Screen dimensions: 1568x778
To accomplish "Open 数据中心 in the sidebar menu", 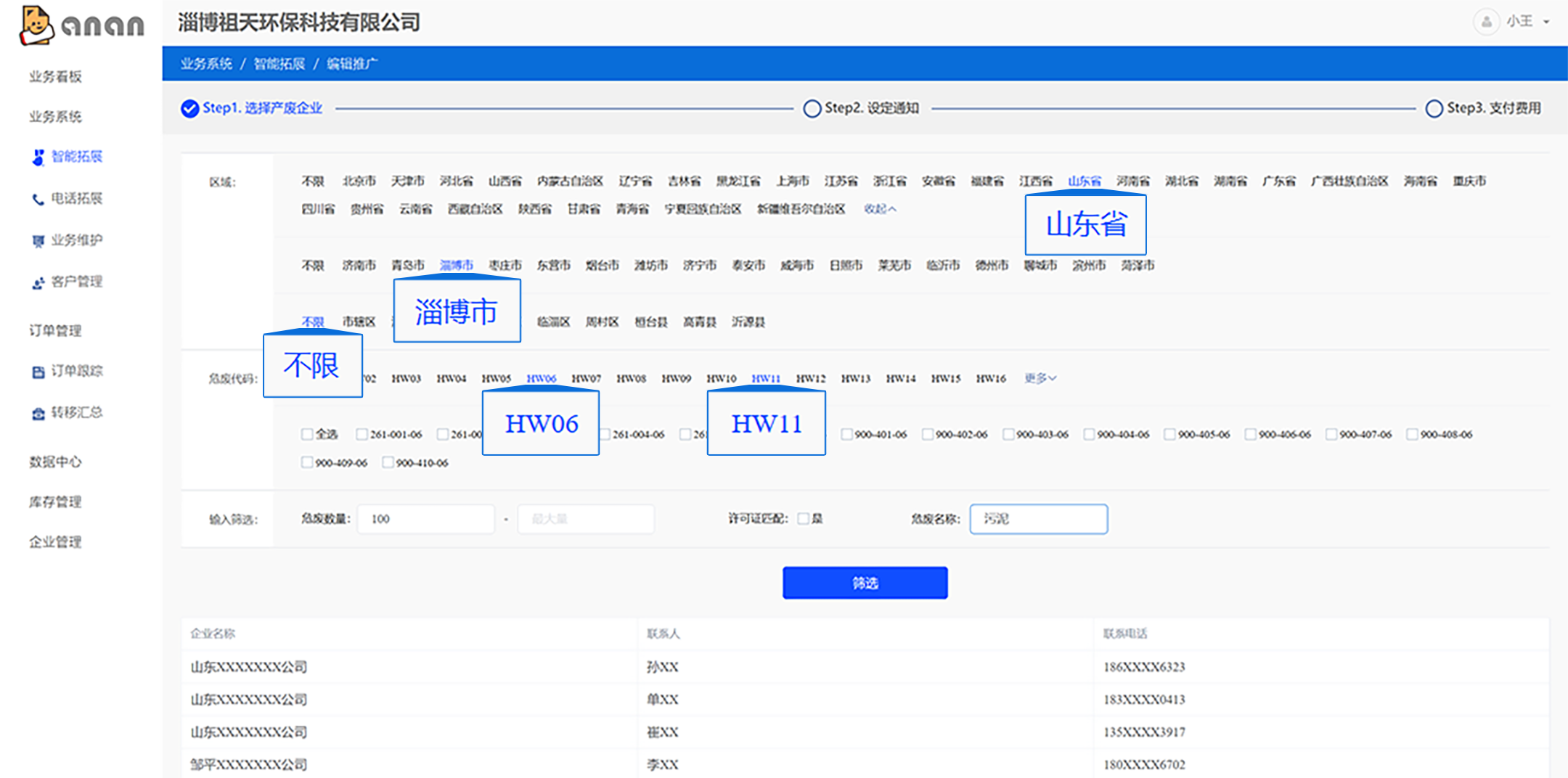I will click(55, 462).
